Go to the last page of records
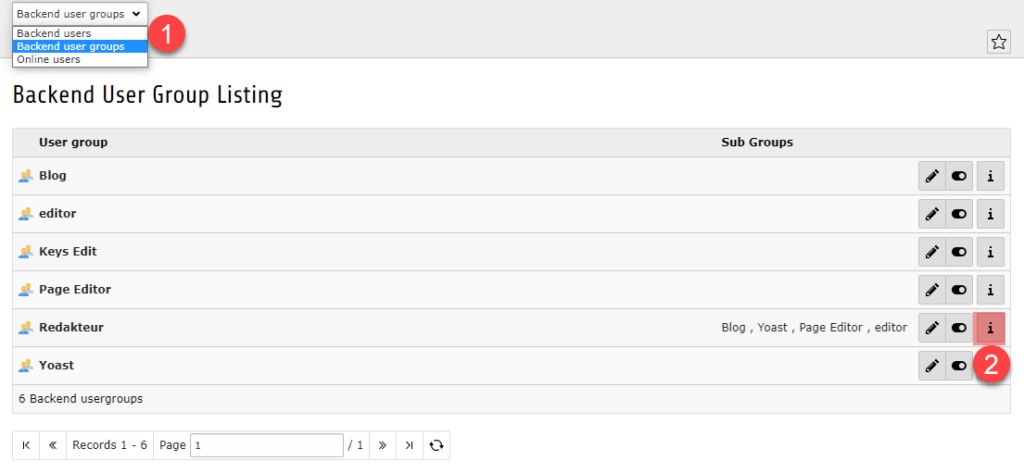The width and height of the screenshot is (1024, 474). (409, 445)
